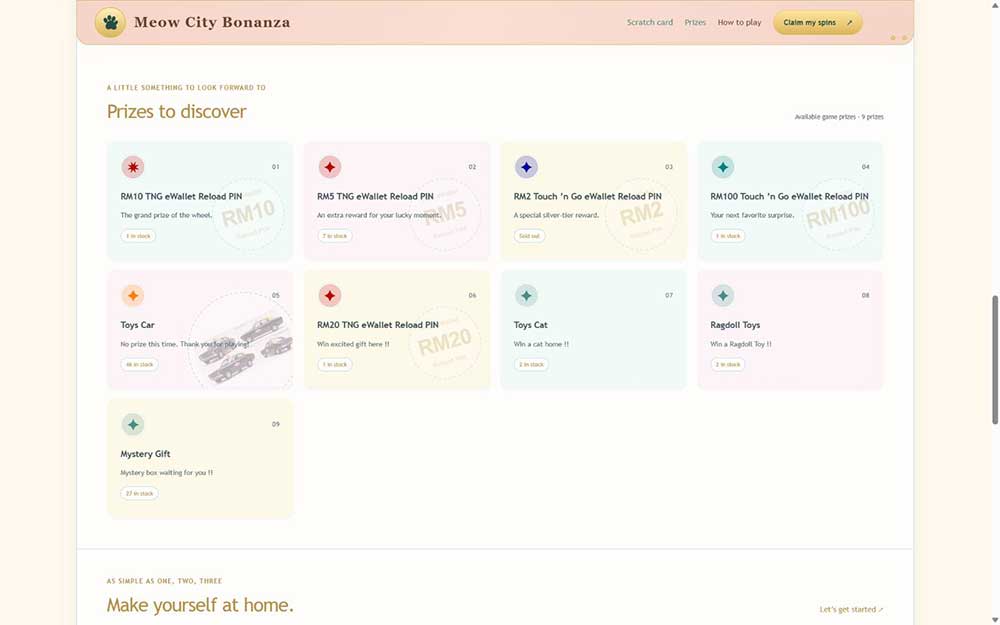The width and height of the screenshot is (1000, 625).
Task: Click the red star icon on RM5 card
Action: (x=330, y=167)
